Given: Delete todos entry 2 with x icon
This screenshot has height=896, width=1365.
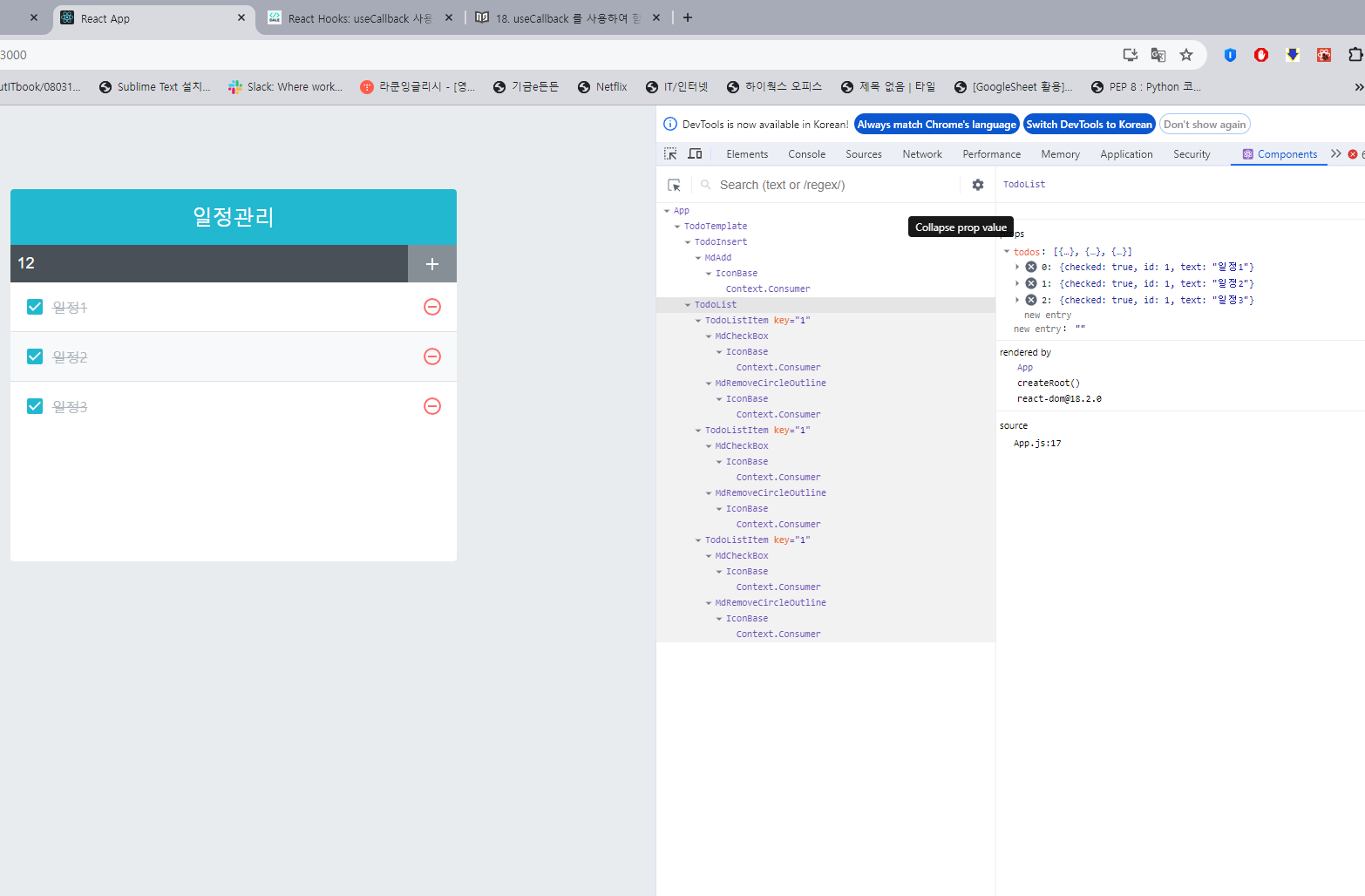Looking at the screenshot, I should click(1031, 300).
